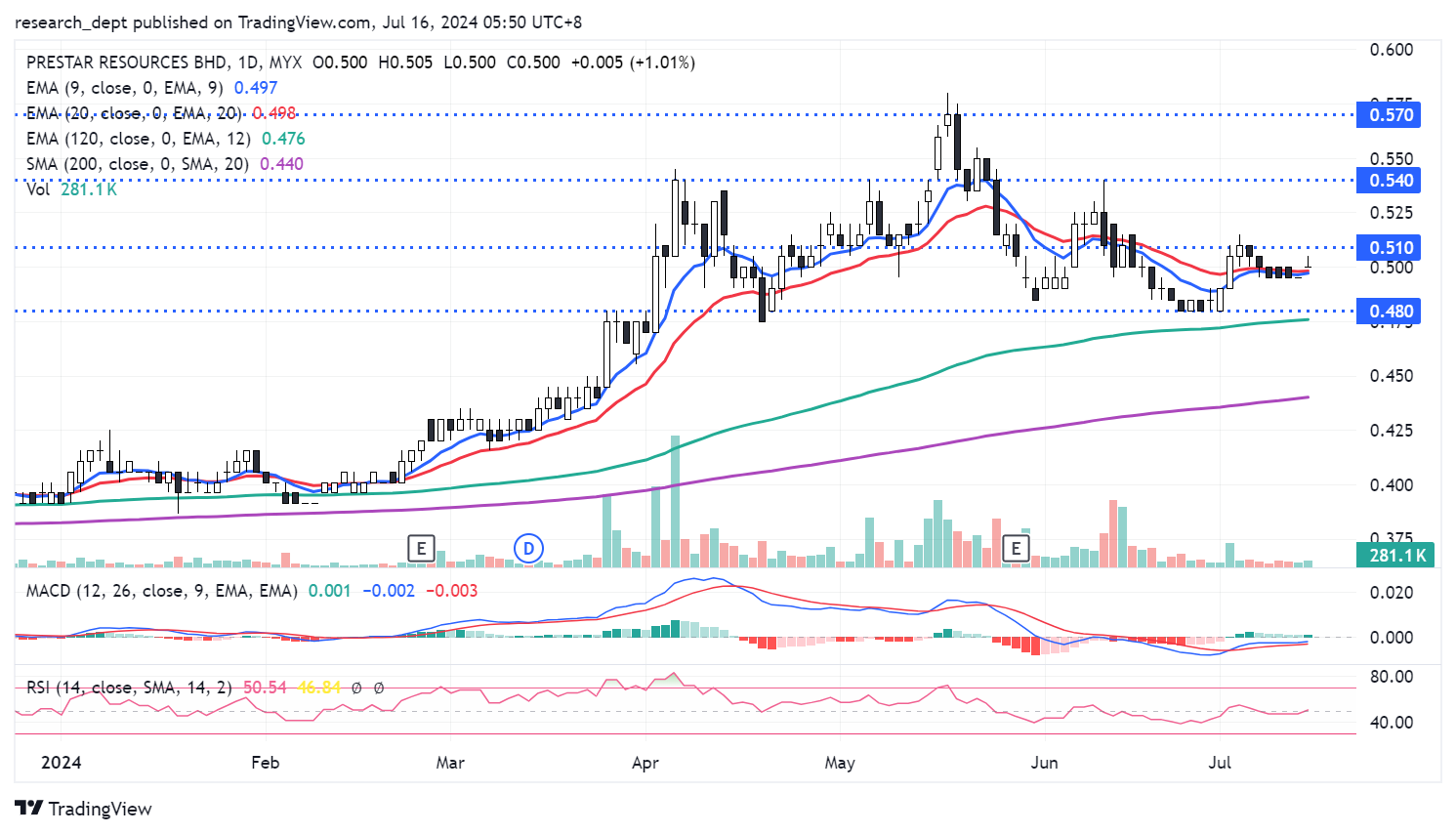Select the RSI indicator legend title
Image resolution: width=1456 pixels, height=834 pixels.
coord(129,688)
